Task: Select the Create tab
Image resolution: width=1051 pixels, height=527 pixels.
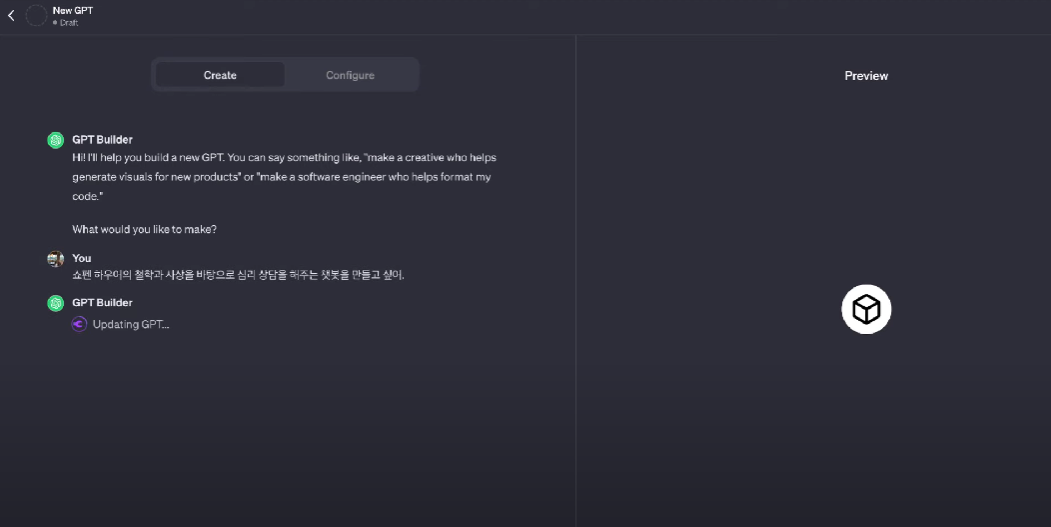Action: pyautogui.click(x=220, y=75)
